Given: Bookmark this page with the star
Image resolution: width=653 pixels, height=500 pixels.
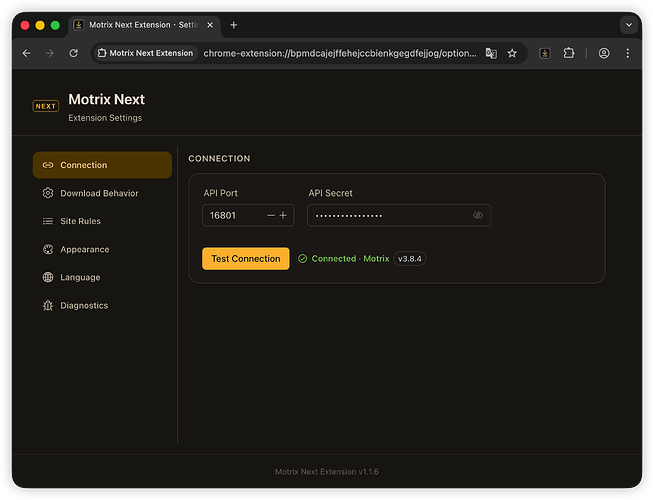Looking at the screenshot, I should coord(512,53).
